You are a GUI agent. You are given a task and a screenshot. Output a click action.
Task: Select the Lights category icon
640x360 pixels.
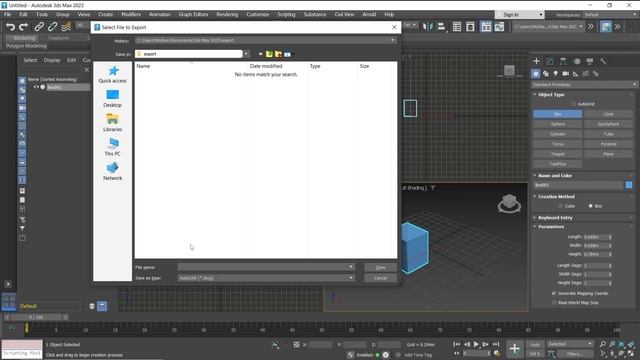coord(556,73)
